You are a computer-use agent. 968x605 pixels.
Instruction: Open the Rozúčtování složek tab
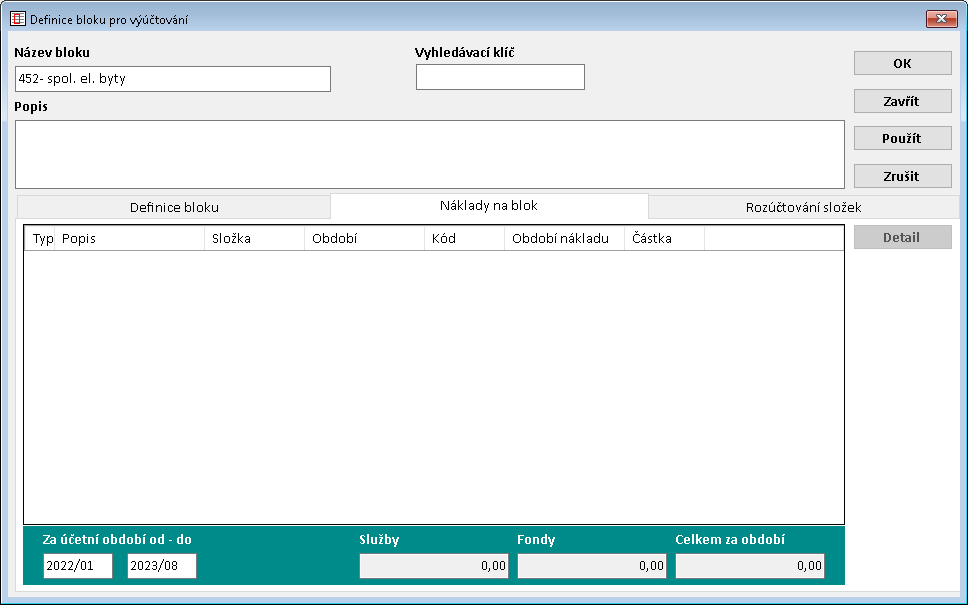pyautogui.click(x=803, y=207)
